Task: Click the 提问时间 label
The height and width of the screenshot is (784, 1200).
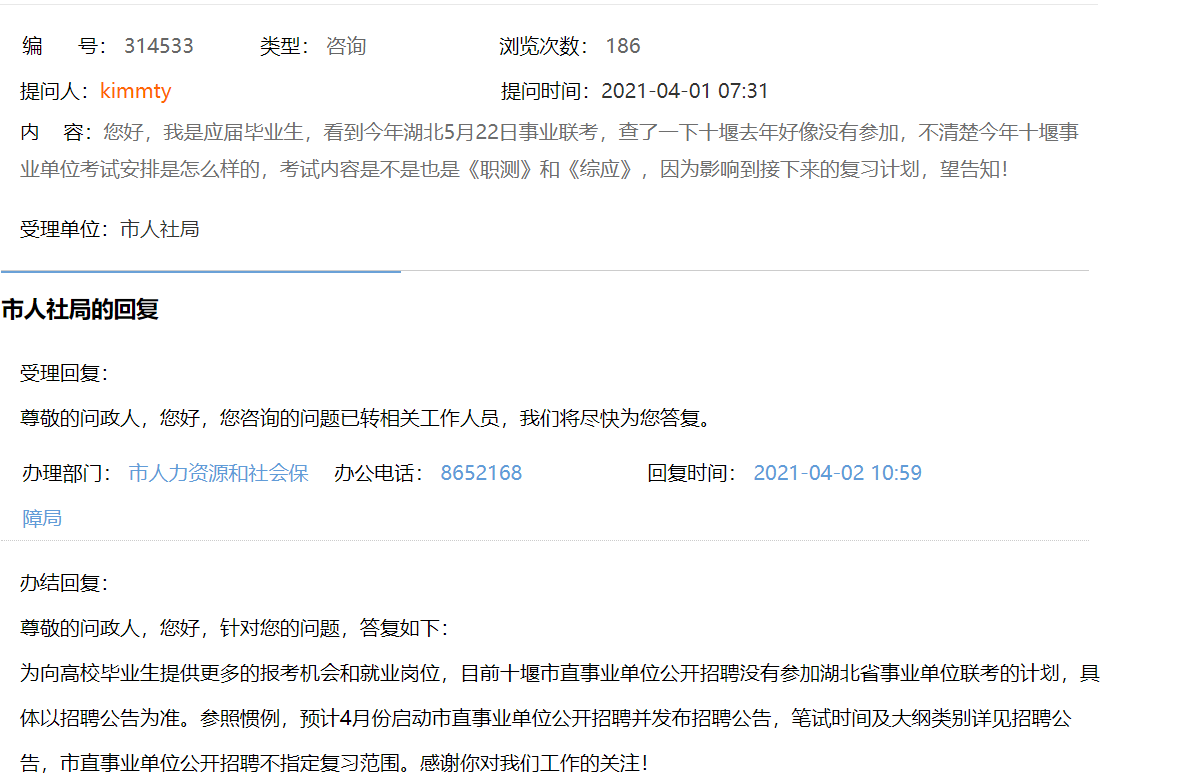Action: 546,91
